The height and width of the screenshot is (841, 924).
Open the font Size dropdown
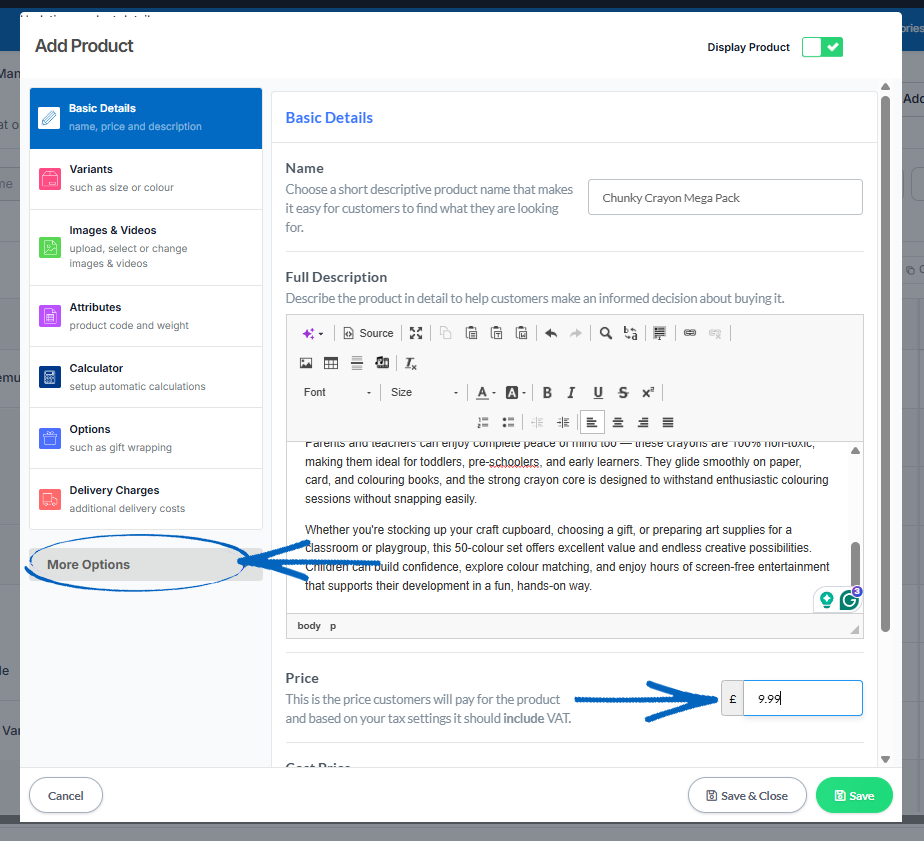(424, 393)
